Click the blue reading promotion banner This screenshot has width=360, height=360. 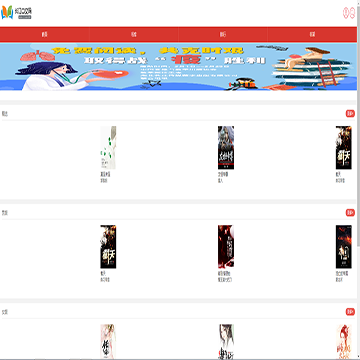[178, 66]
